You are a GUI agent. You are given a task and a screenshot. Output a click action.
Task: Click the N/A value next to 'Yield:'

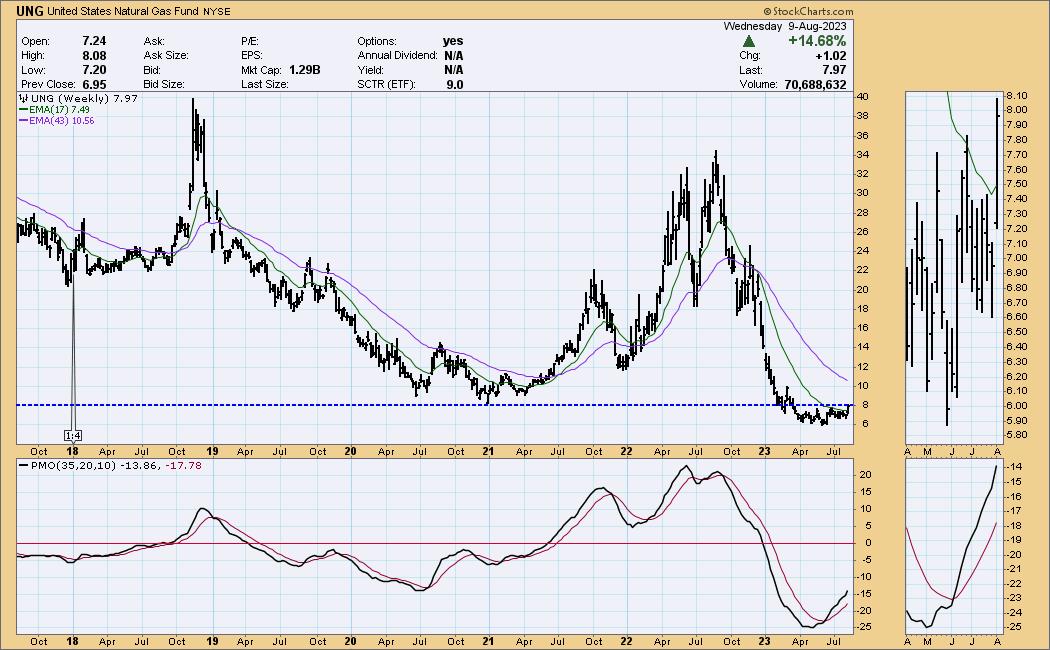click(453, 70)
